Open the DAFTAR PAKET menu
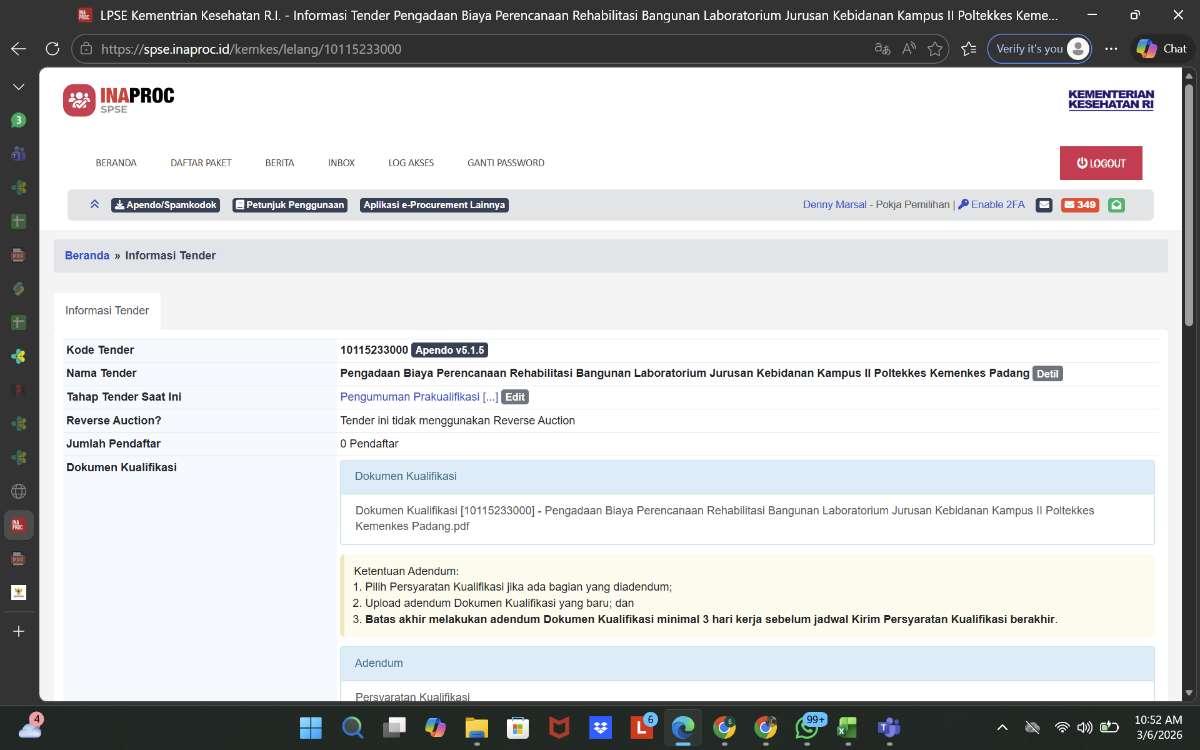The height and width of the screenshot is (750, 1200). (x=201, y=163)
